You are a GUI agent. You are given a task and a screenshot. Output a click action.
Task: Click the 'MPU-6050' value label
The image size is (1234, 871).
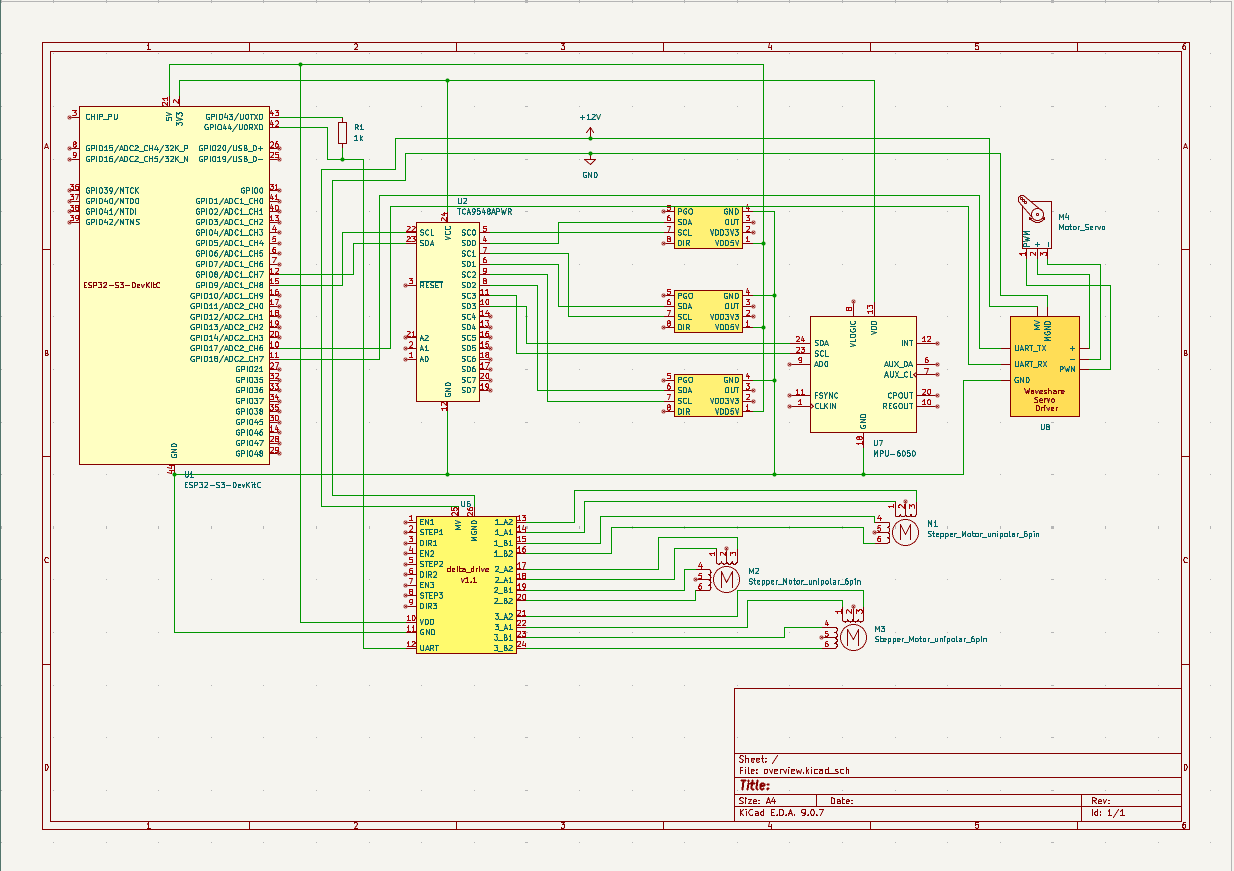pyautogui.click(x=894, y=453)
